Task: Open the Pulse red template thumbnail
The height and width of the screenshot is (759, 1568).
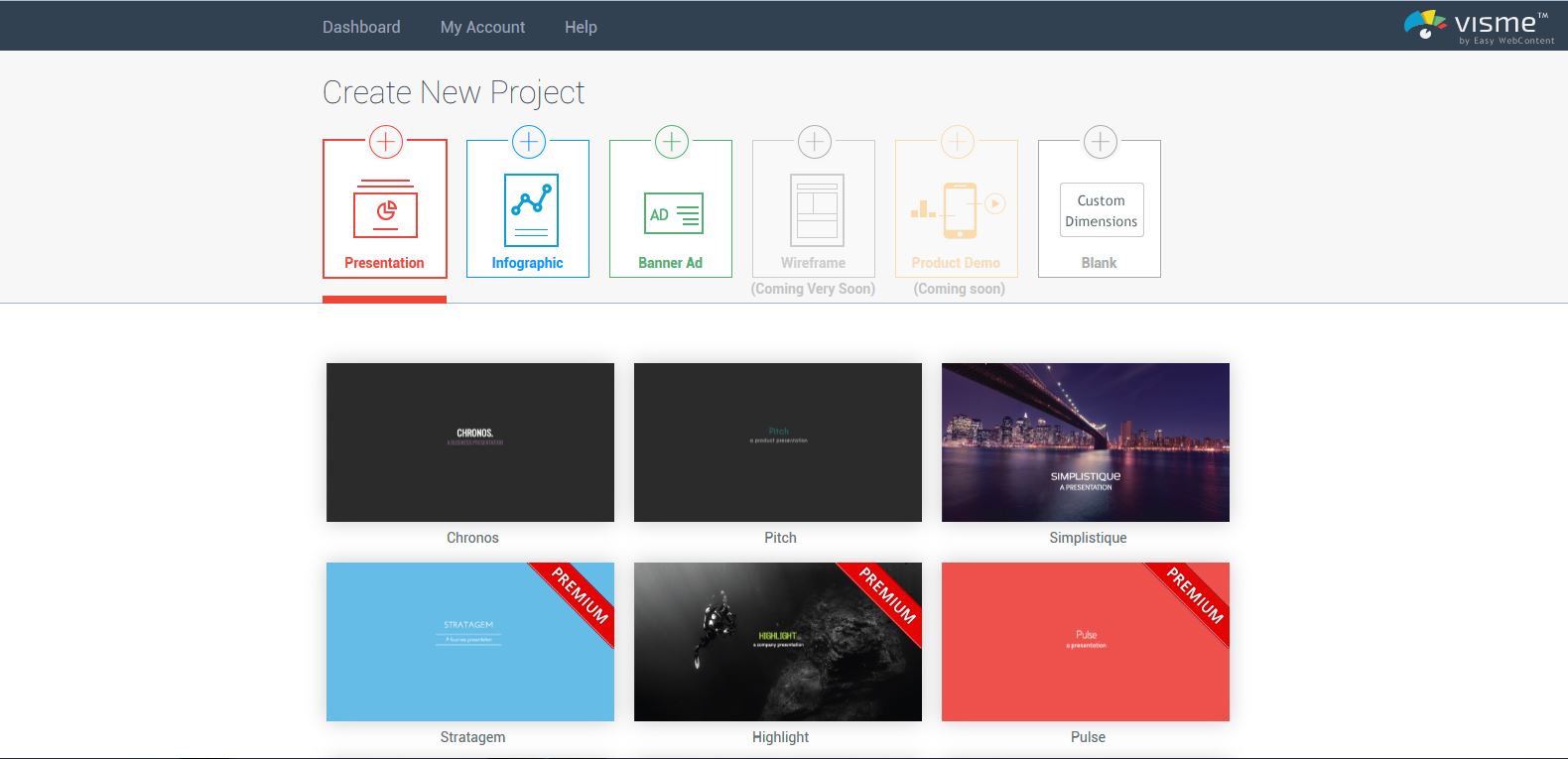Action: [1086, 642]
